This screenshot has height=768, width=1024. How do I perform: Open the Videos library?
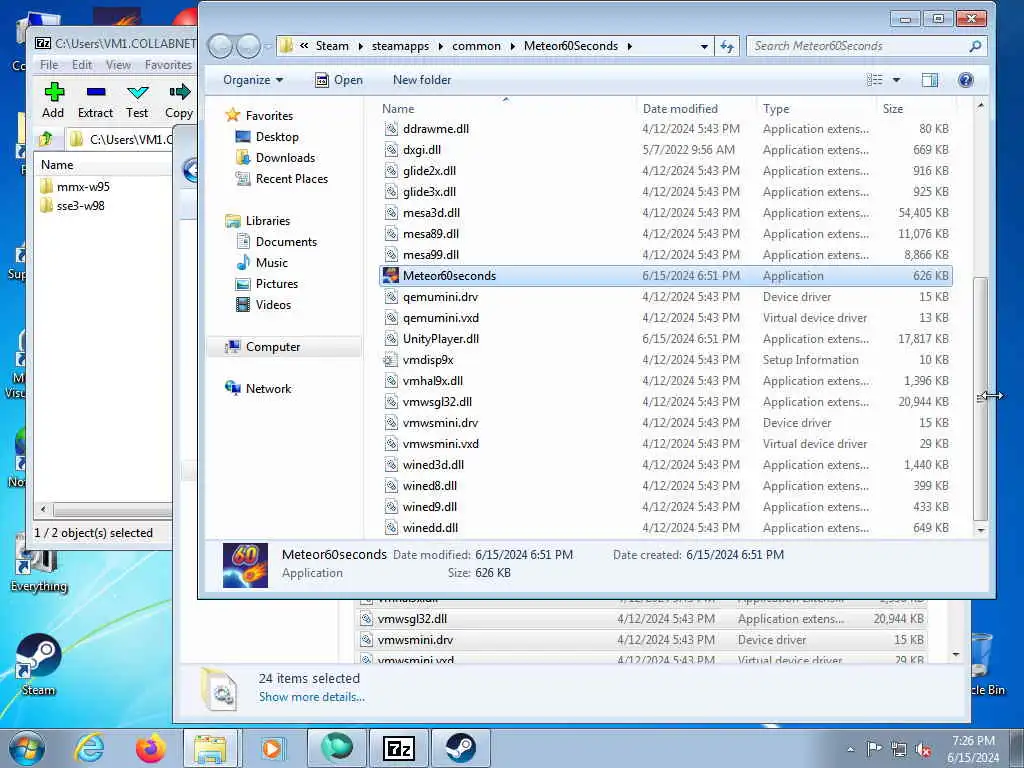(x=273, y=304)
